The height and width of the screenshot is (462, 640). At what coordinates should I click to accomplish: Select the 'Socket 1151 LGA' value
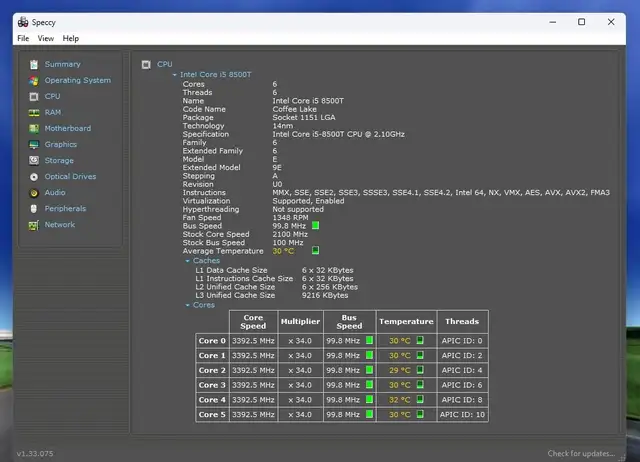(304, 118)
